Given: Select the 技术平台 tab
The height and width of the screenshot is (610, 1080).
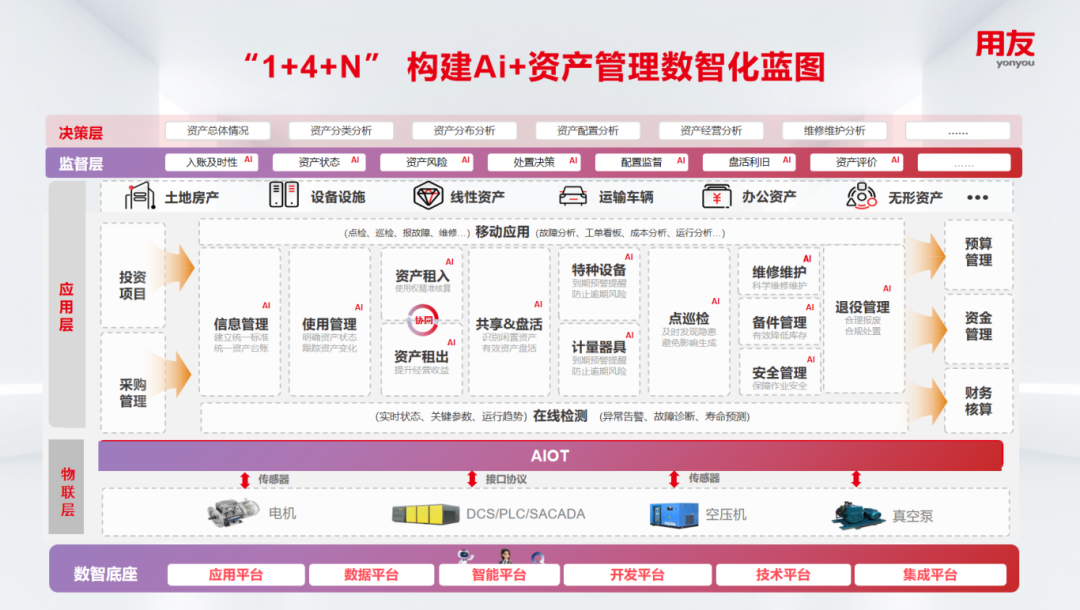Looking at the screenshot, I should (782, 575).
